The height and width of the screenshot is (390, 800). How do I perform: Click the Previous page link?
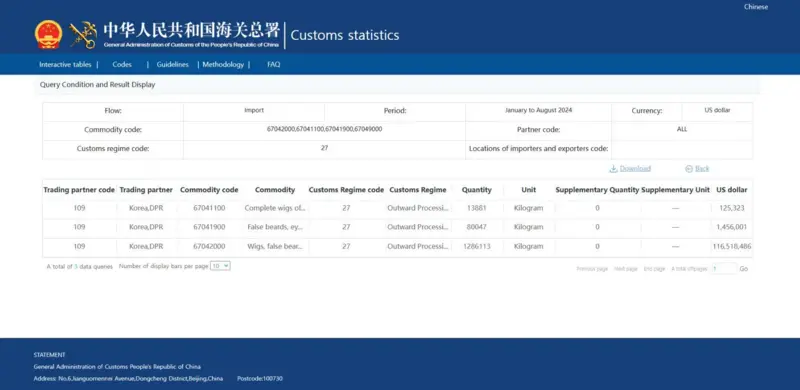pos(592,269)
